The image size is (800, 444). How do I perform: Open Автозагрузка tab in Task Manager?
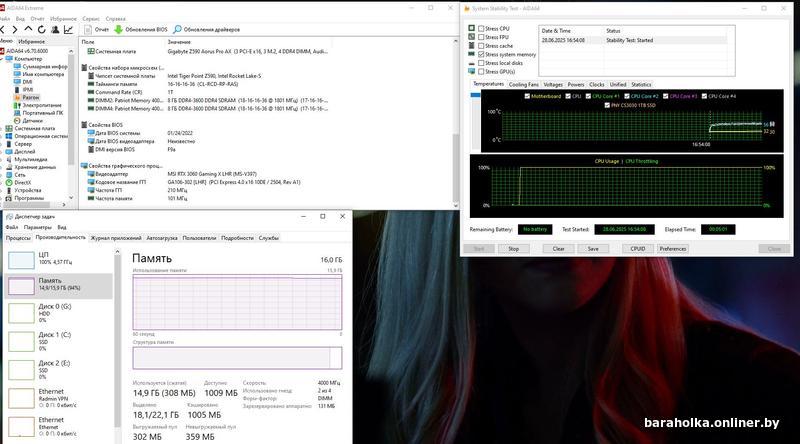pos(162,238)
